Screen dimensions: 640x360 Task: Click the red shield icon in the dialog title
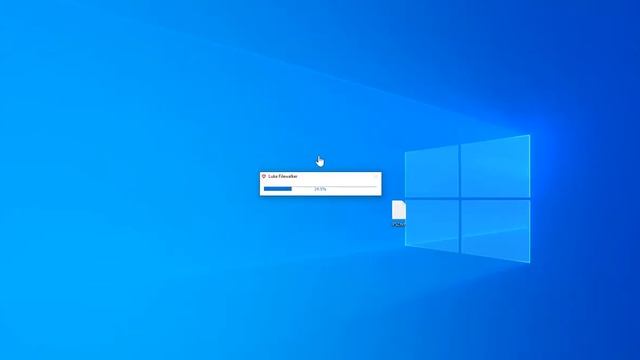(264, 176)
